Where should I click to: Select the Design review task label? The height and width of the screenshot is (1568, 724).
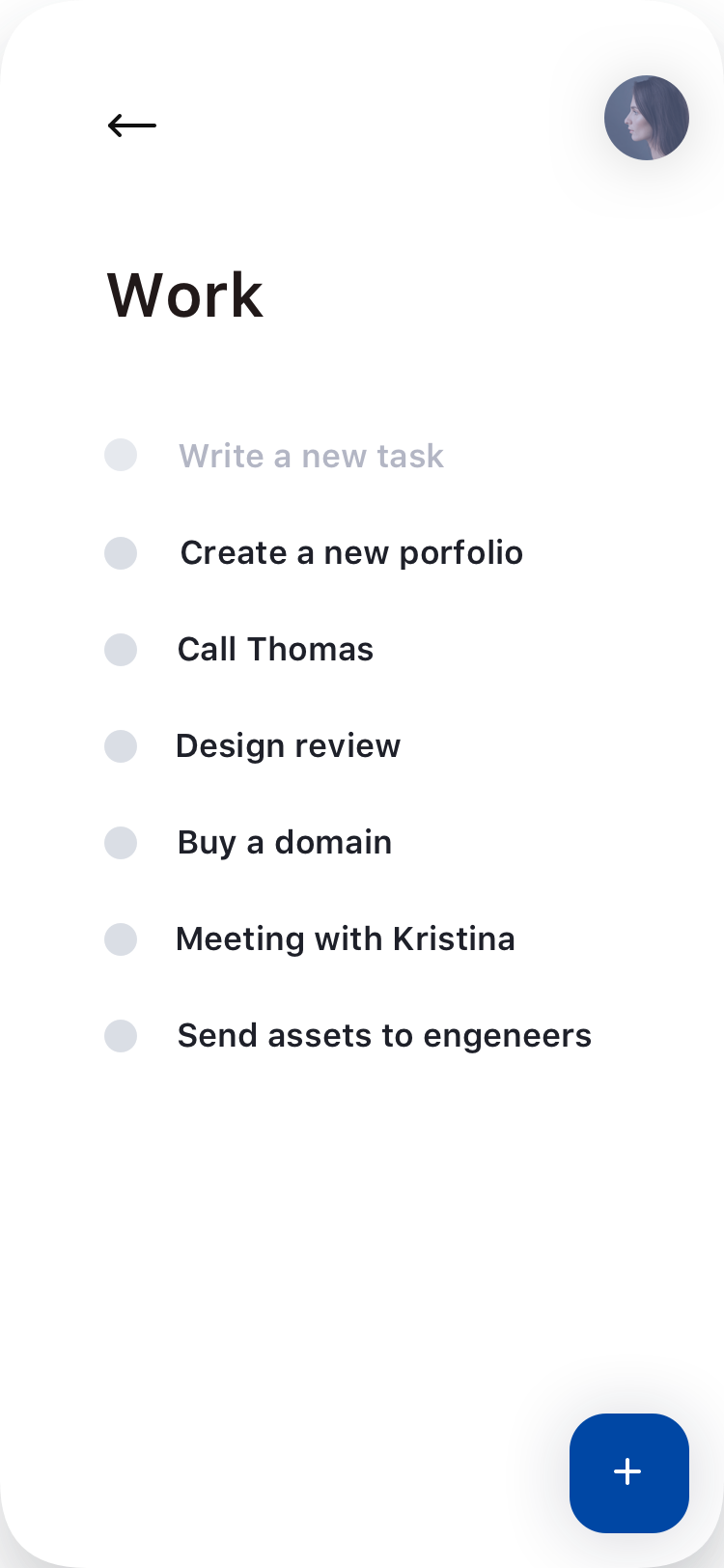tap(288, 746)
